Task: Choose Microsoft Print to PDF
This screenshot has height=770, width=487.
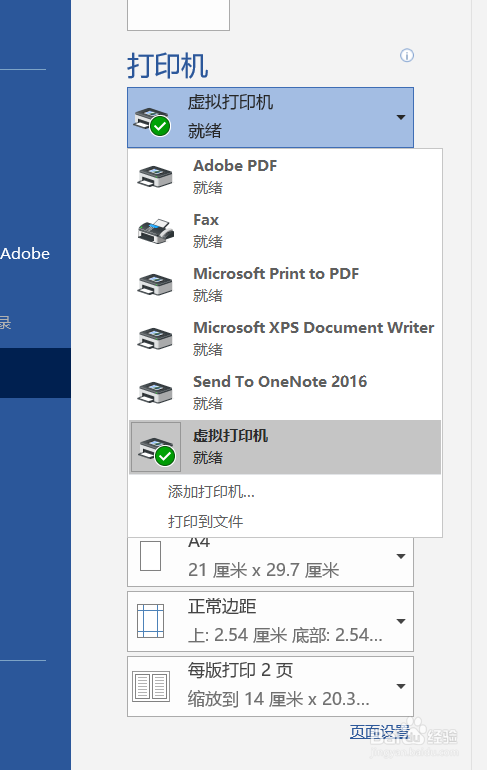Action: click(285, 285)
